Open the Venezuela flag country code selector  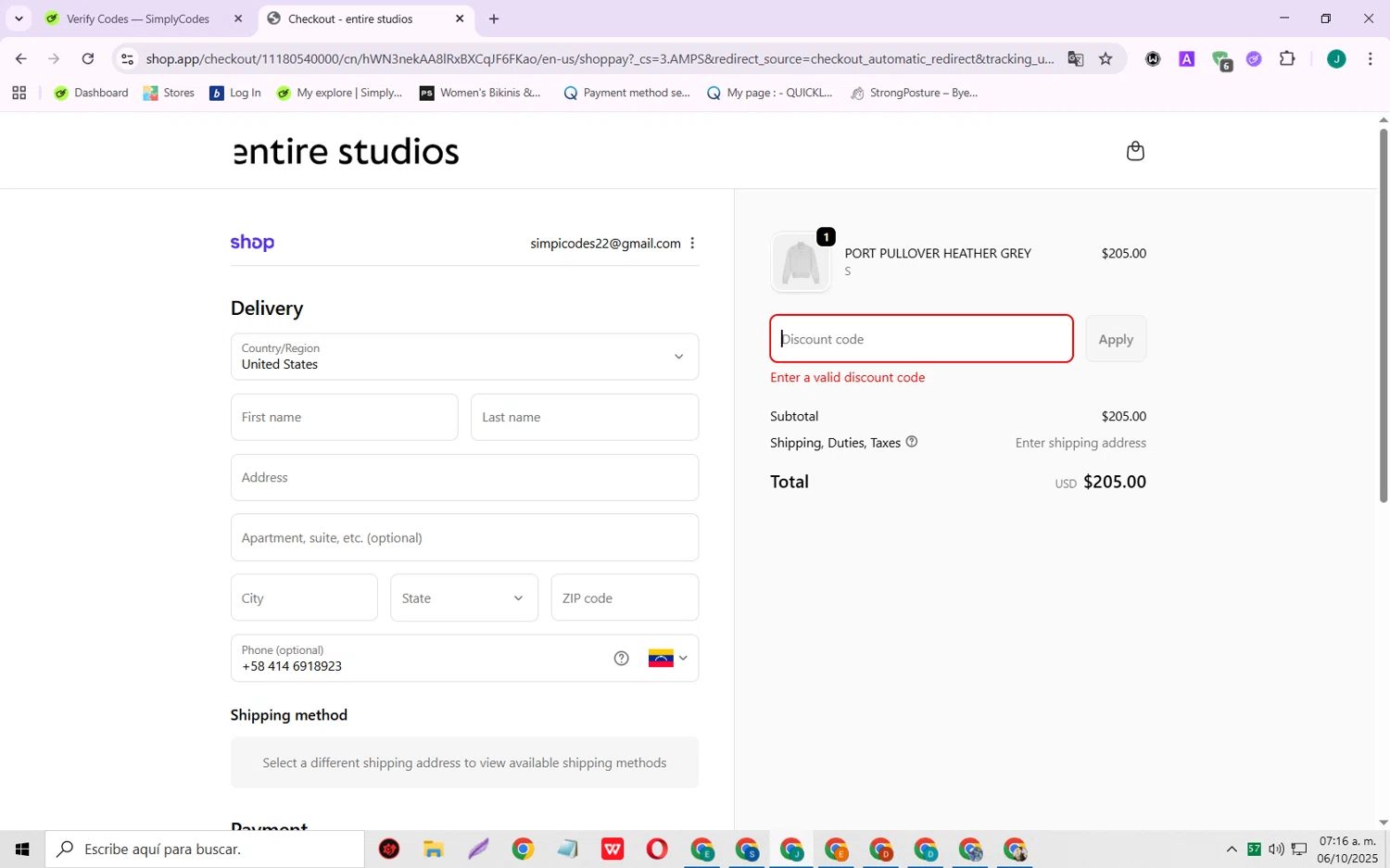coord(668,659)
